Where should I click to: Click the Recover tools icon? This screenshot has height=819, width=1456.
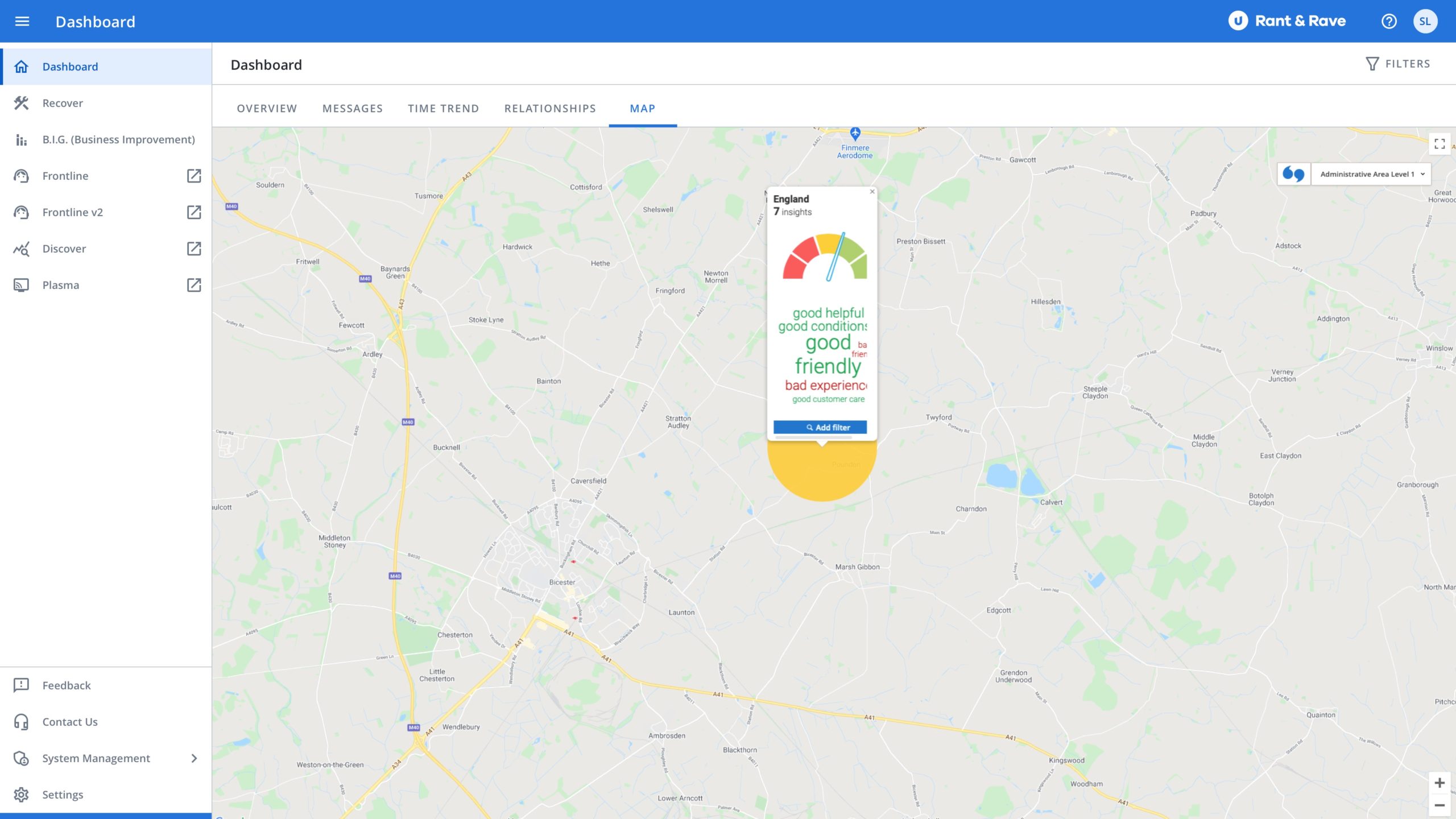[21, 103]
